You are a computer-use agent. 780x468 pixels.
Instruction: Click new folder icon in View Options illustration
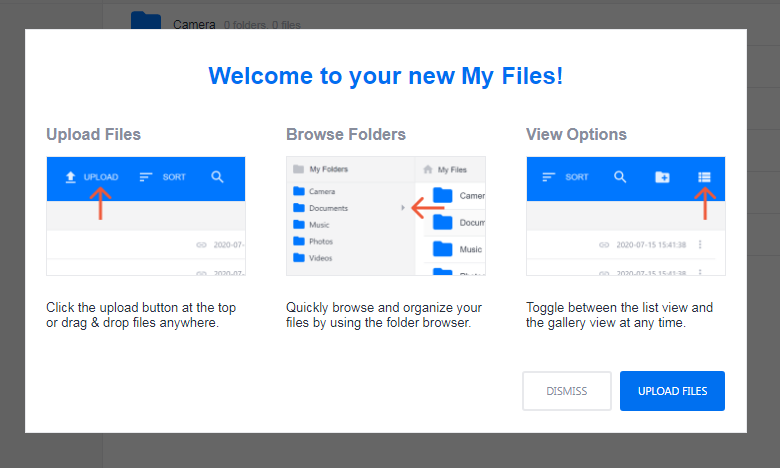coord(662,177)
